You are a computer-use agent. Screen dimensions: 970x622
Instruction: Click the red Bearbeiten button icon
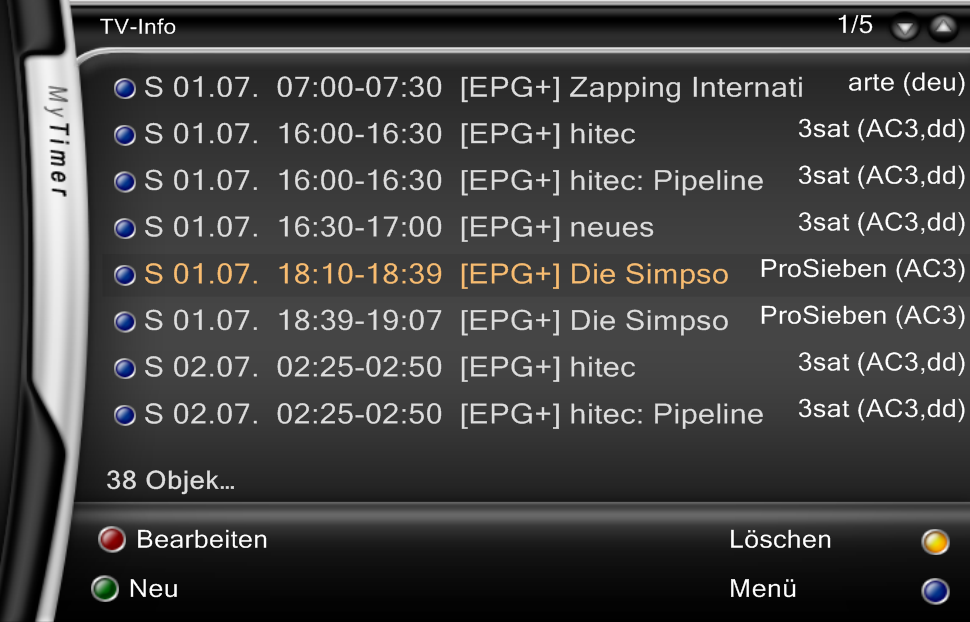(112, 539)
